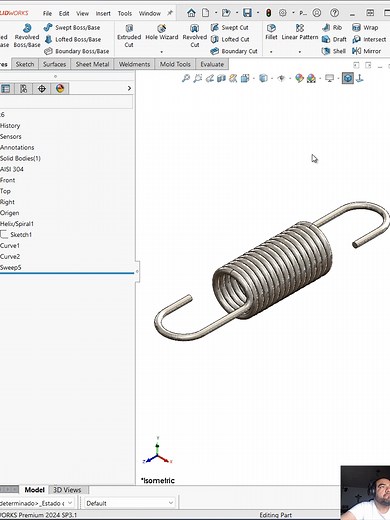Activate the Revolved Boss/Base tool
Image resolution: width=390 pixels, height=520 pixels.
coord(27,36)
